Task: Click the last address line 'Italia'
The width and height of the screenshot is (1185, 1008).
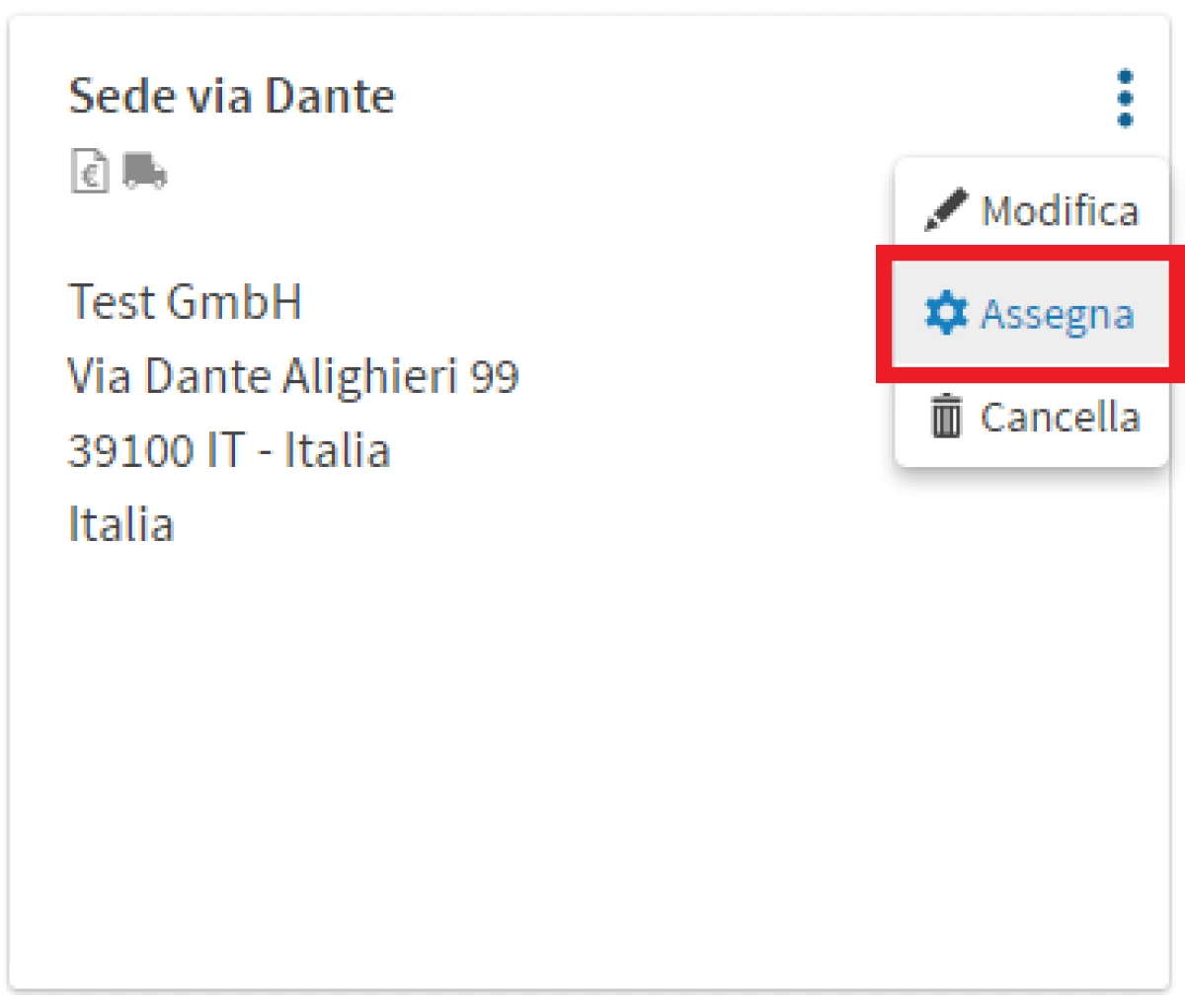Action: (x=120, y=524)
